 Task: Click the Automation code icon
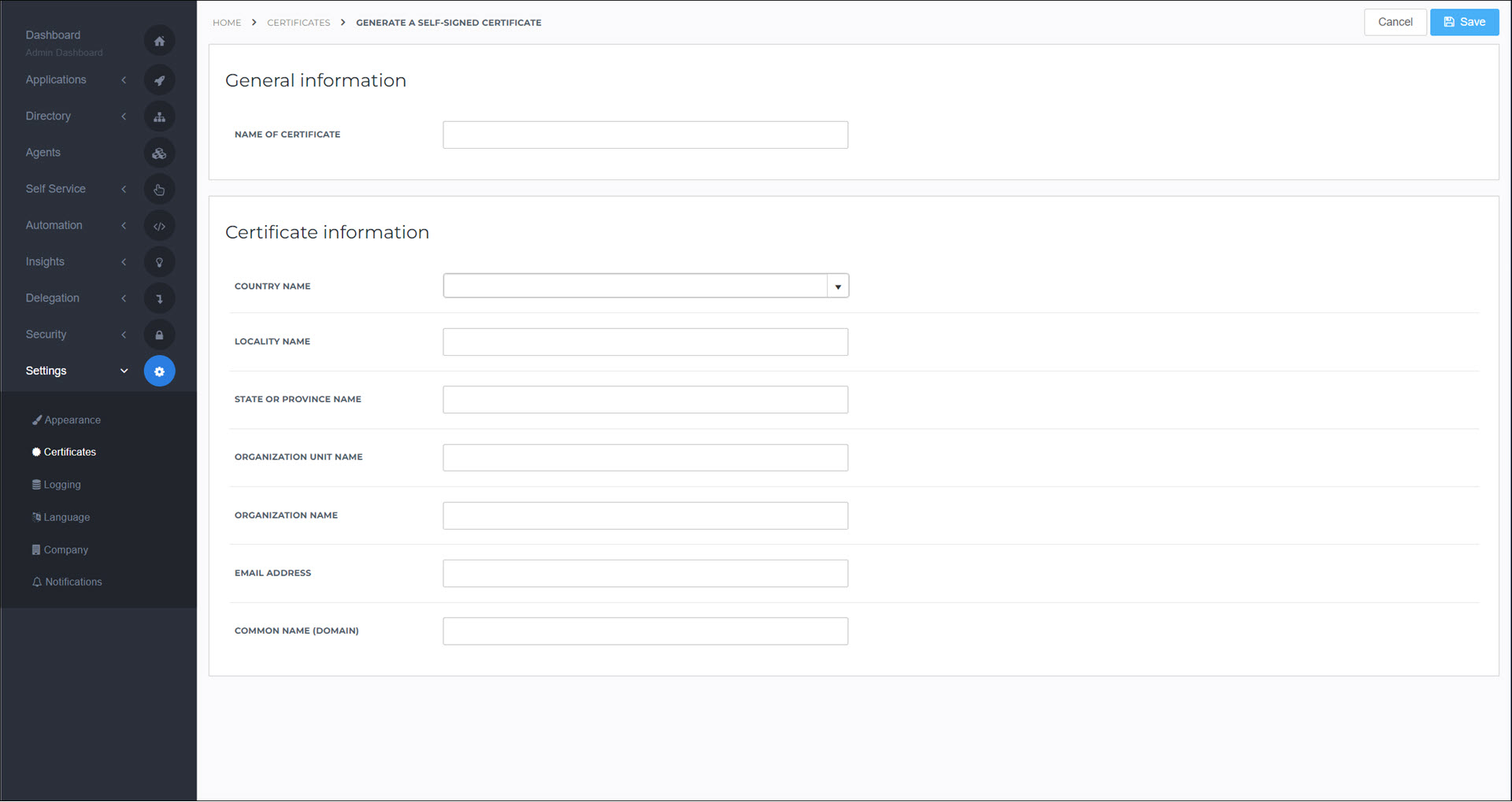pos(159,226)
